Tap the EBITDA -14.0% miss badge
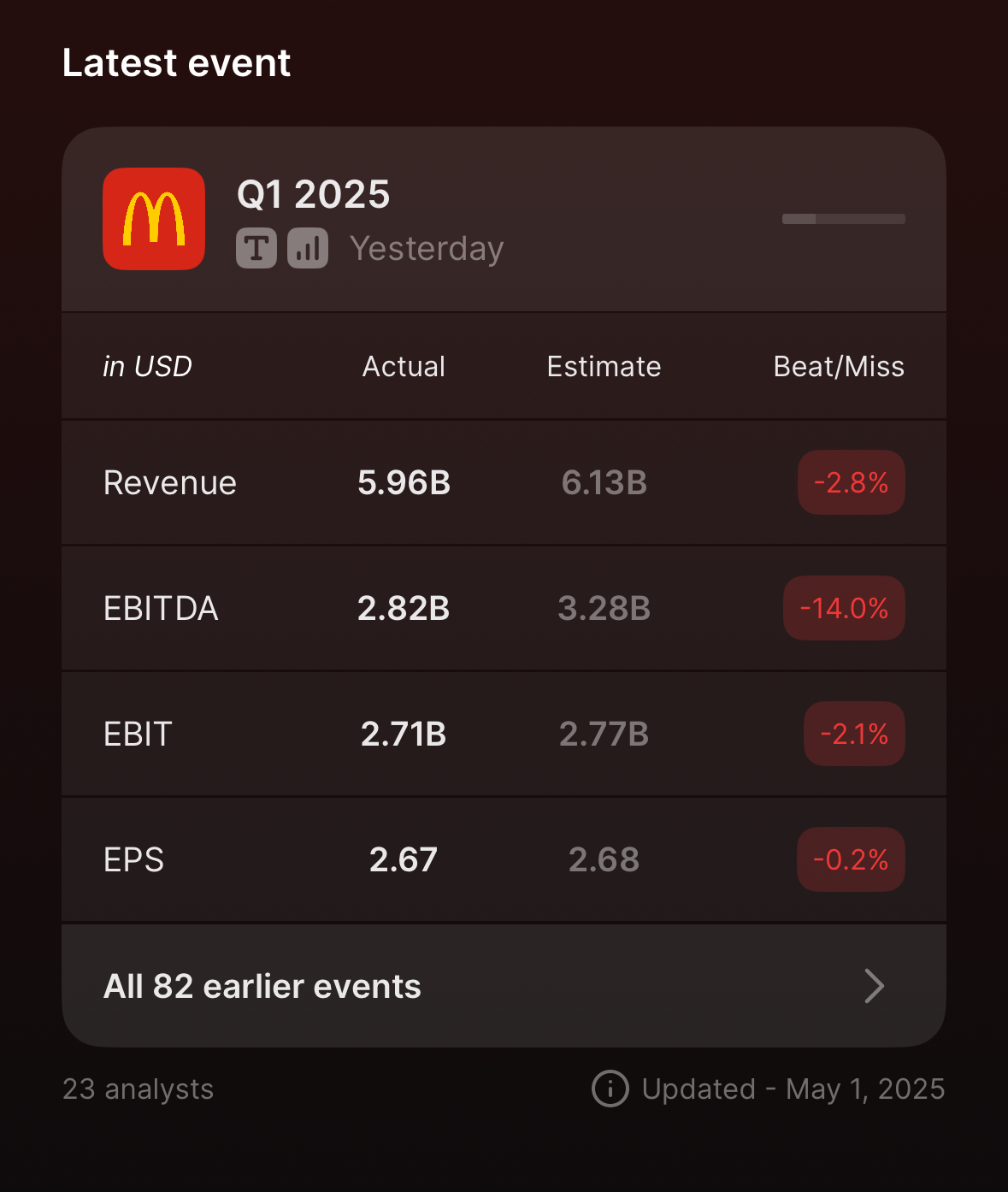 [x=844, y=608]
